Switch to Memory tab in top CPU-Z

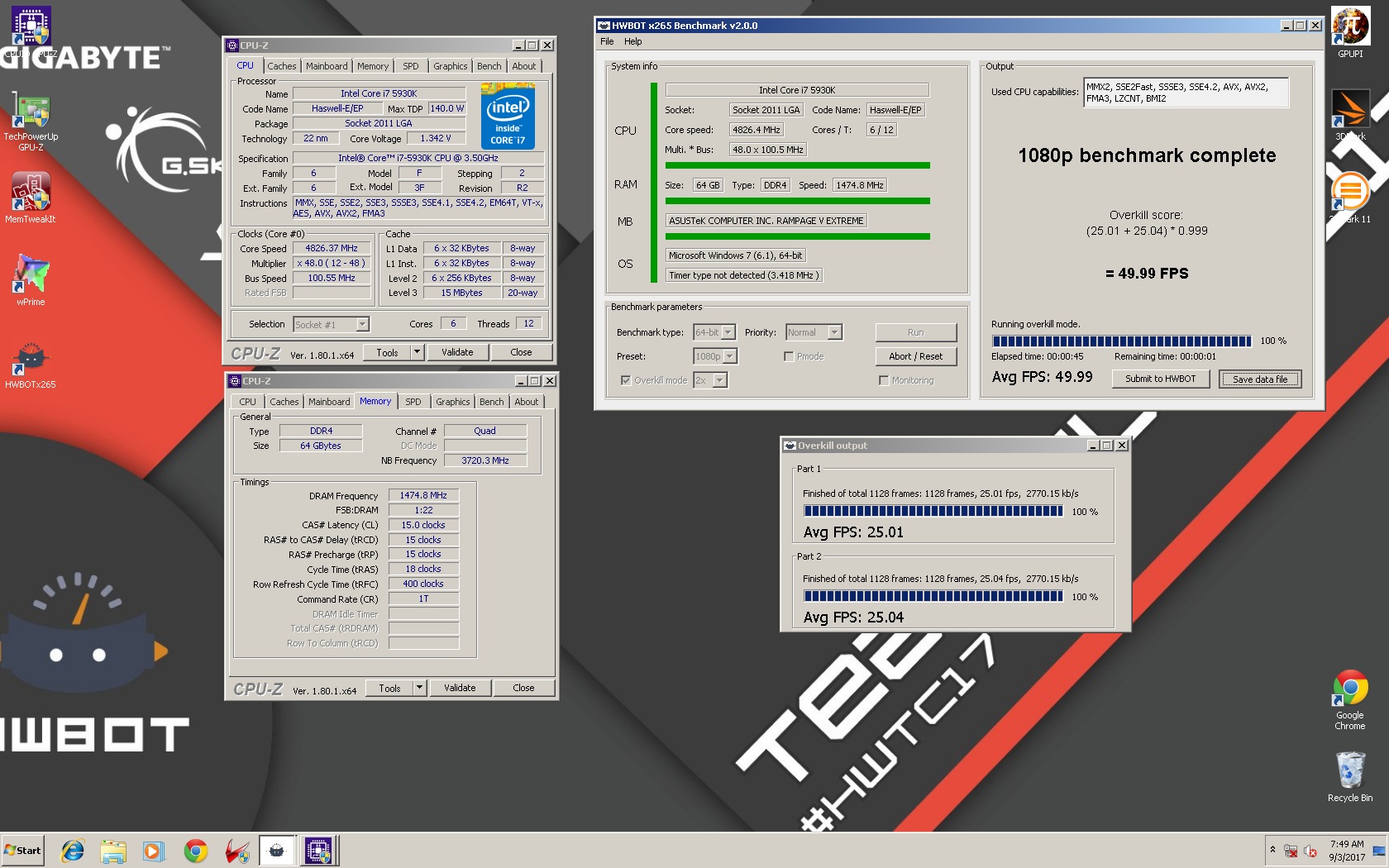tap(373, 66)
